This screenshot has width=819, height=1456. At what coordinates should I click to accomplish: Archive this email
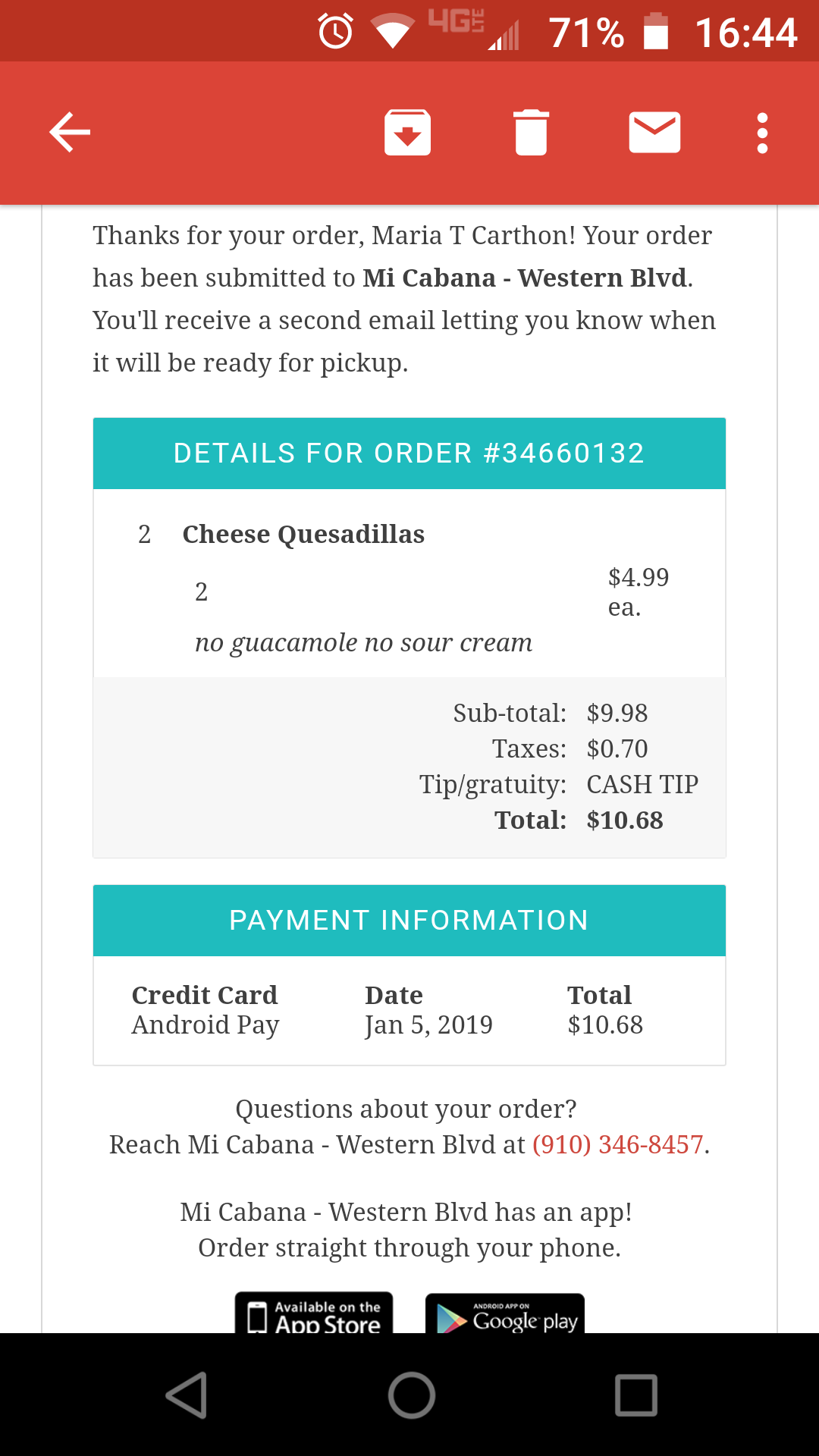click(407, 133)
